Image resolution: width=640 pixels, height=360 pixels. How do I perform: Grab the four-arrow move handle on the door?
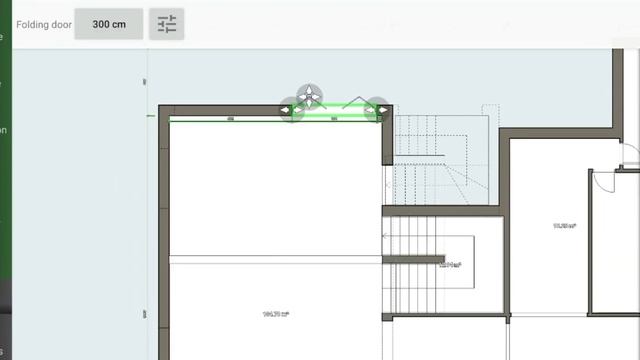tap(309, 97)
